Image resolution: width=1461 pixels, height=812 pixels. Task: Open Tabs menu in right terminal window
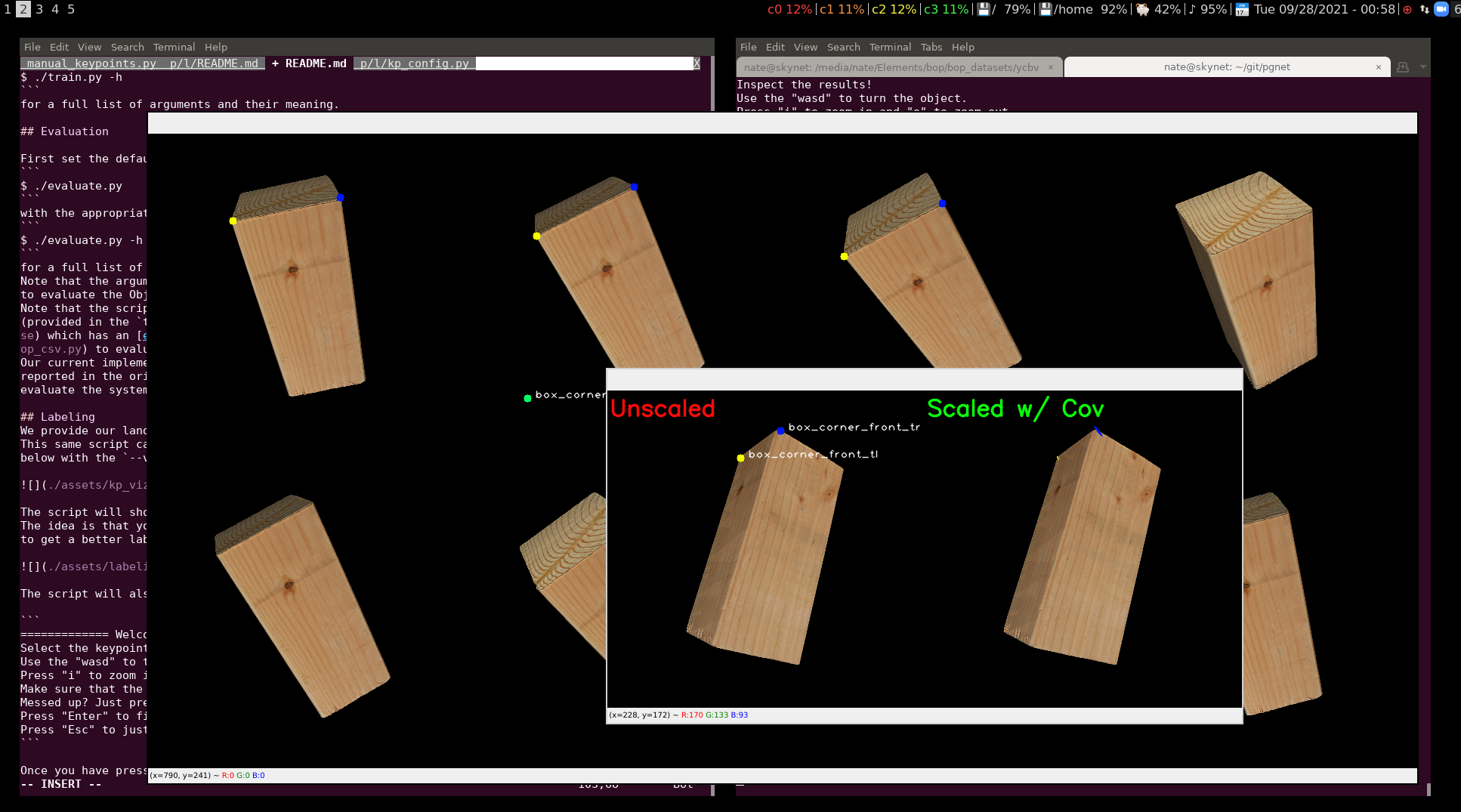pyautogui.click(x=931, y=47)
